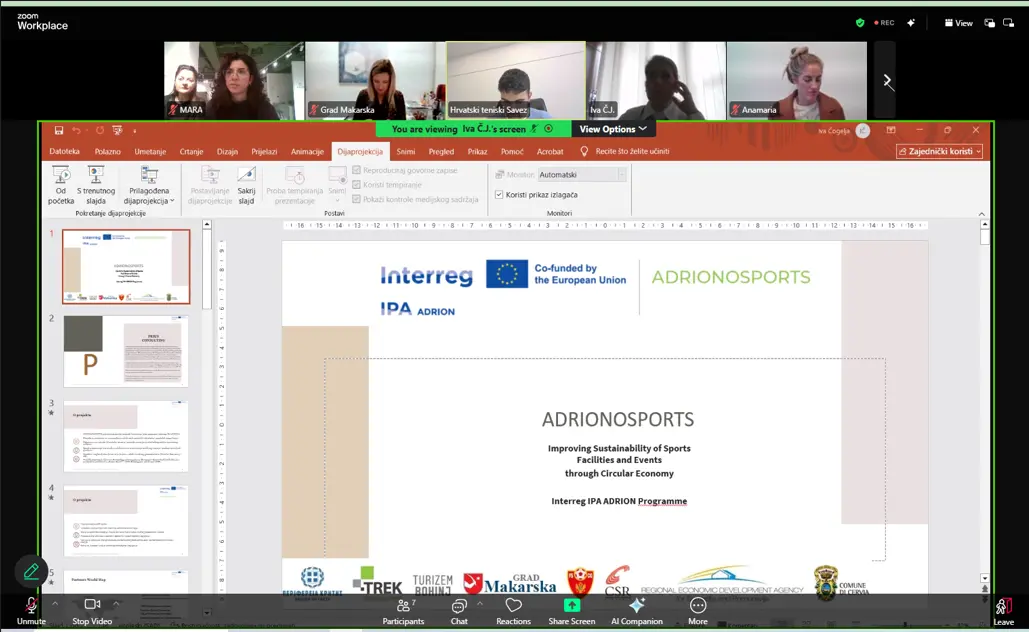
Task: Launch AI Companion
Action: click(x=636, y=605)
